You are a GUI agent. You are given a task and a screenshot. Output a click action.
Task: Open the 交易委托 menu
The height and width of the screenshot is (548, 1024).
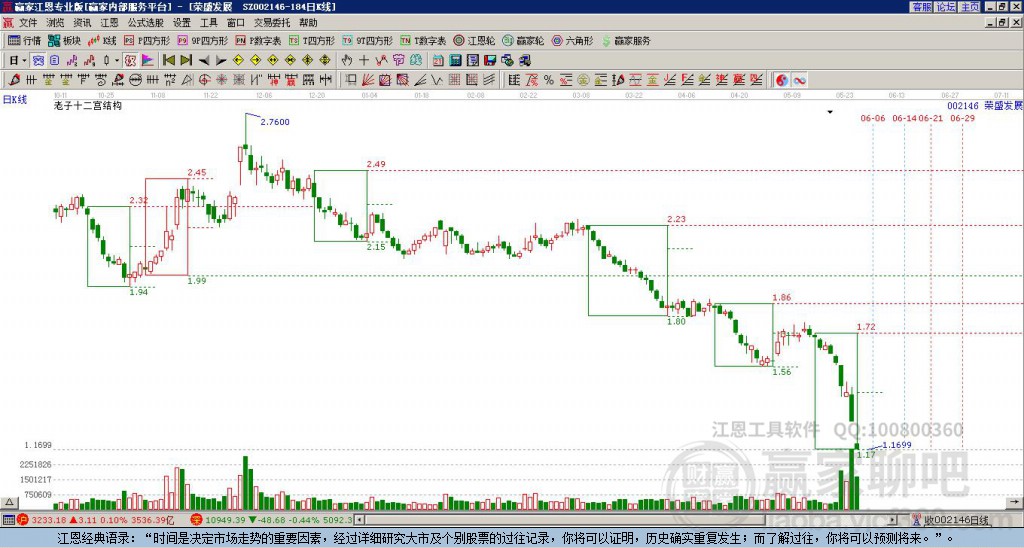click(x=272, y=23)
